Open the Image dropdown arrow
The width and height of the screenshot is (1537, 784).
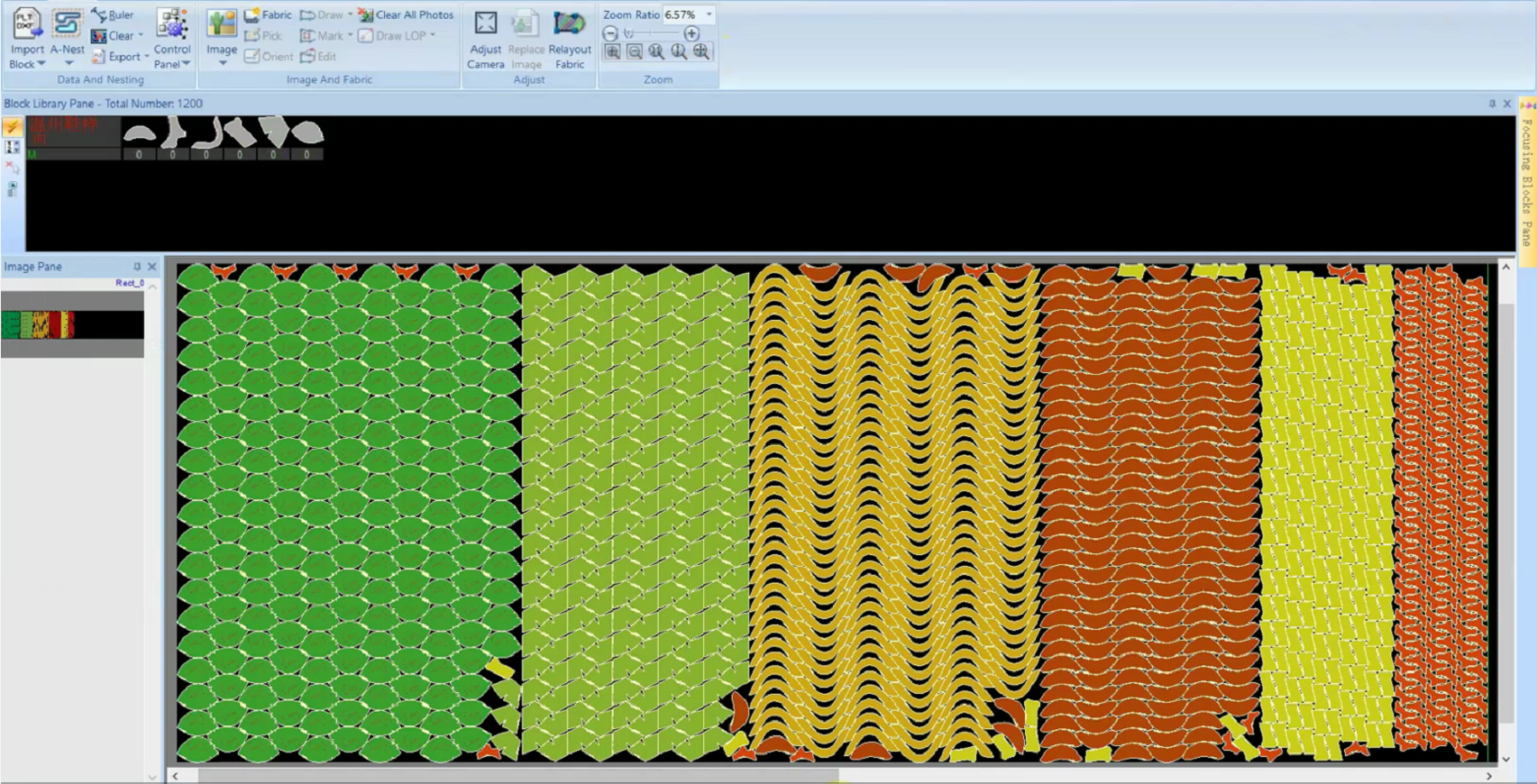pos(222,63)
